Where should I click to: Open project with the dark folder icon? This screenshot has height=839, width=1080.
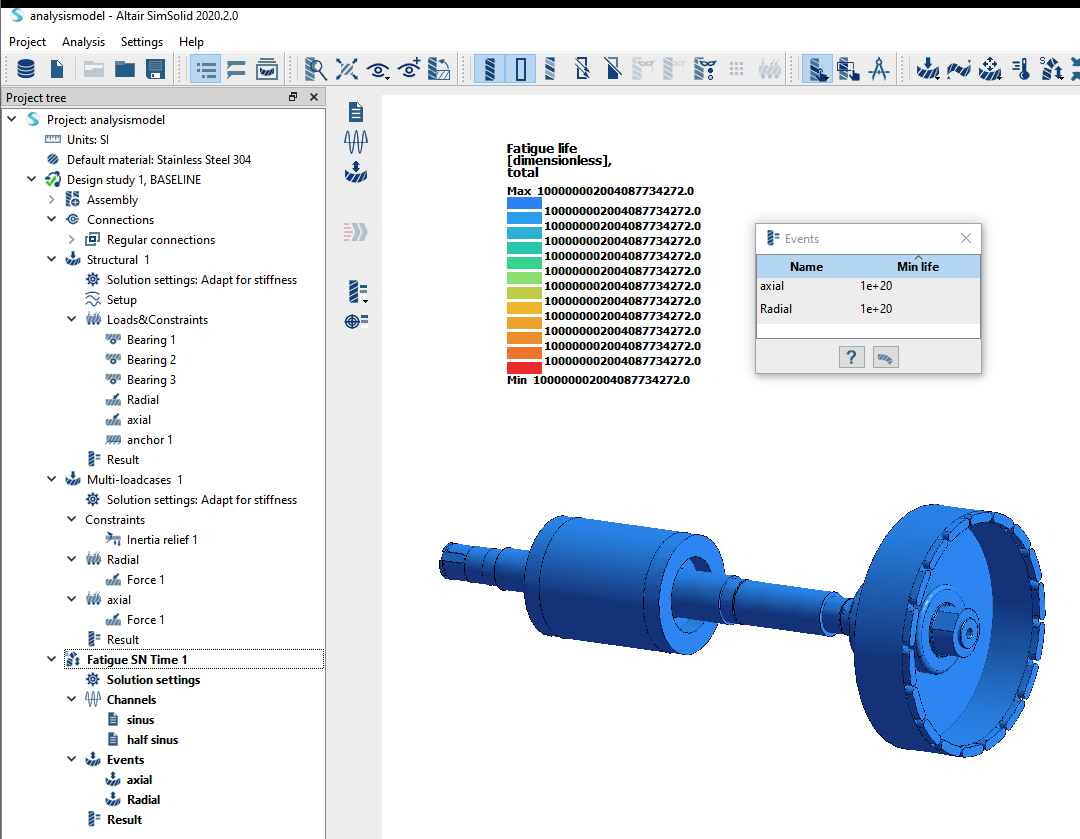pyautogui.click(x=125, y=69)
